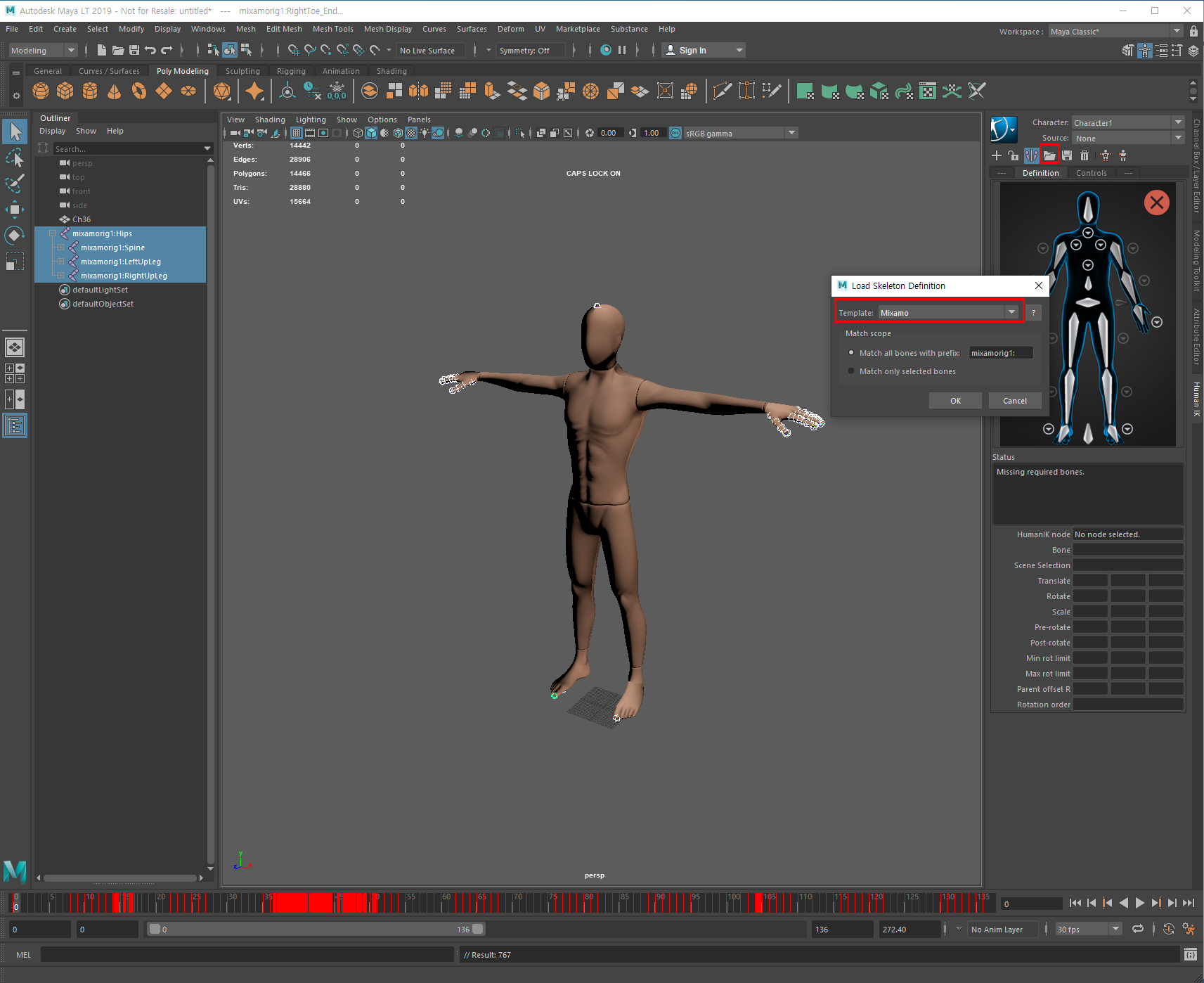Click Load Skeleton Definition folder icon

tap(1049, 155)
